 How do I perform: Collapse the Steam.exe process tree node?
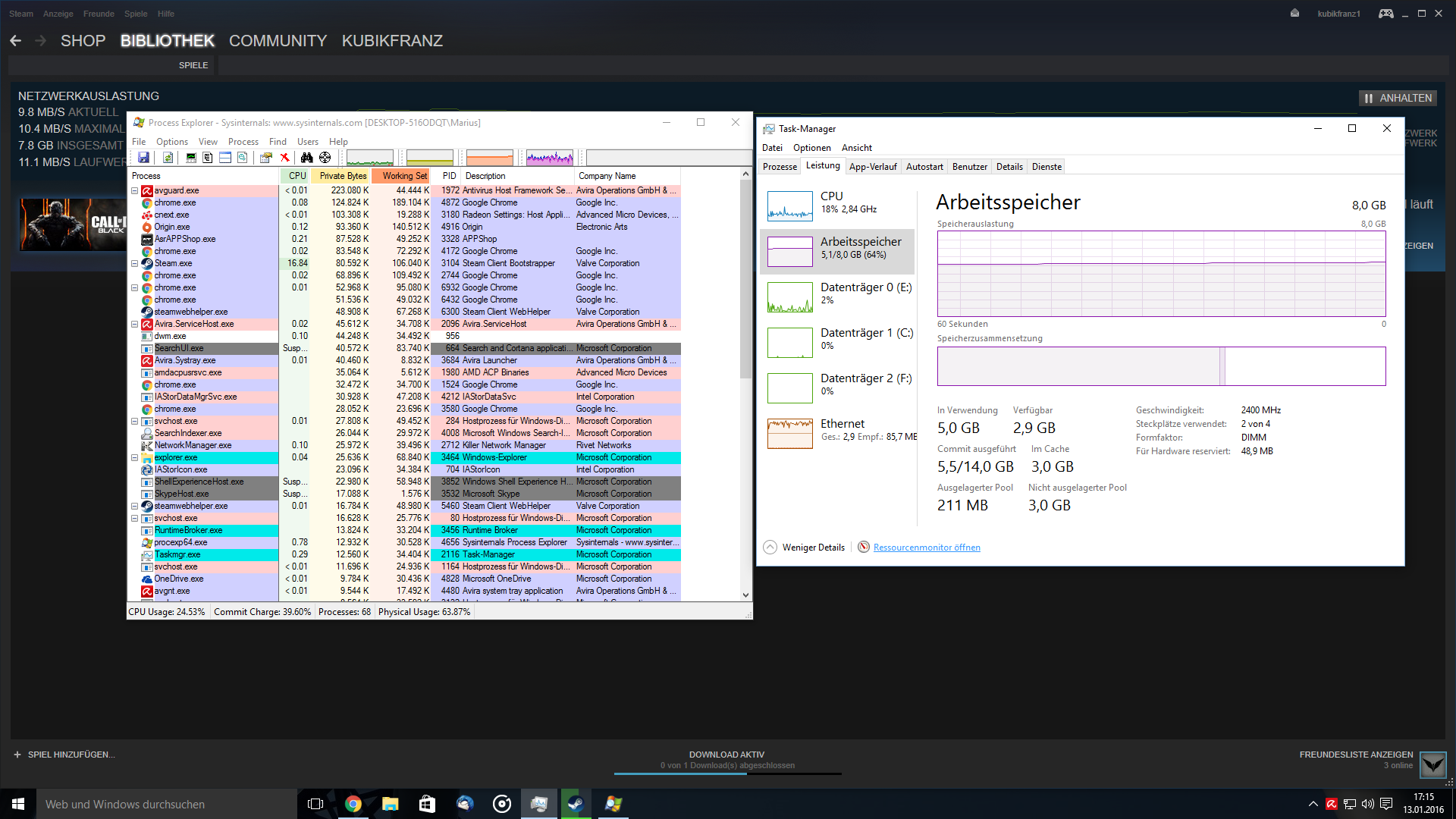pos(135,264)
